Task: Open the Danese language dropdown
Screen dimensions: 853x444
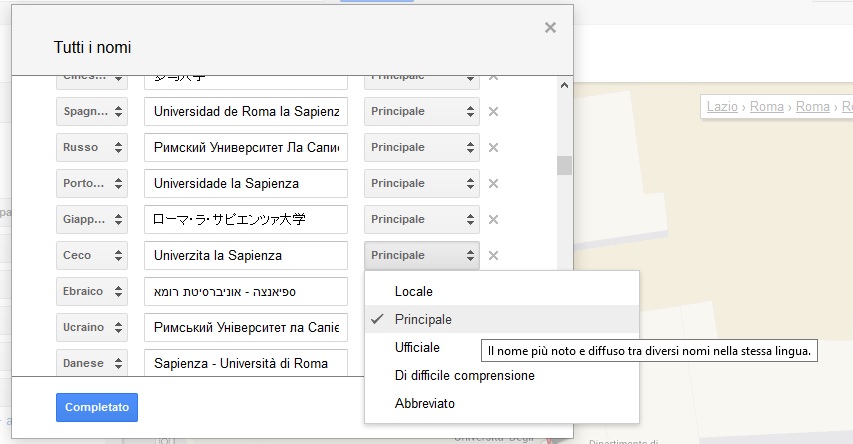Action: point(92,362)
